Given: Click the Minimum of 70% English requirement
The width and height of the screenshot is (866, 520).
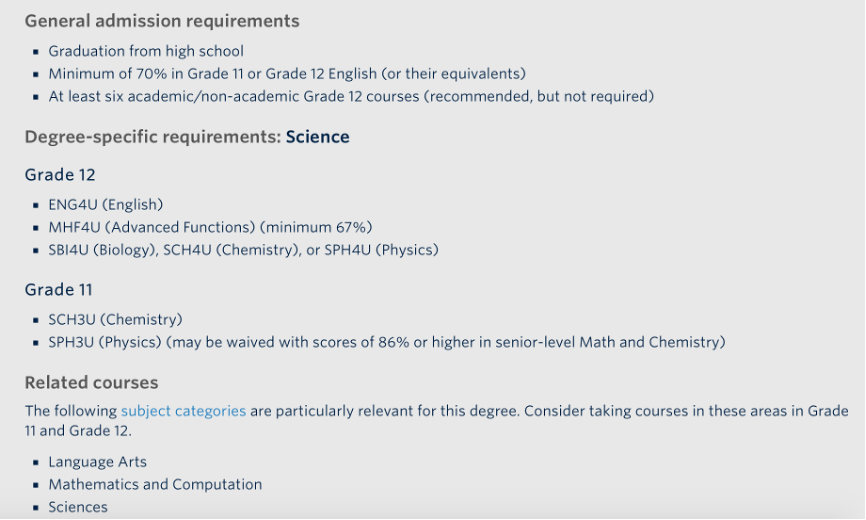Looking at the screenshot, I should 287,74.
